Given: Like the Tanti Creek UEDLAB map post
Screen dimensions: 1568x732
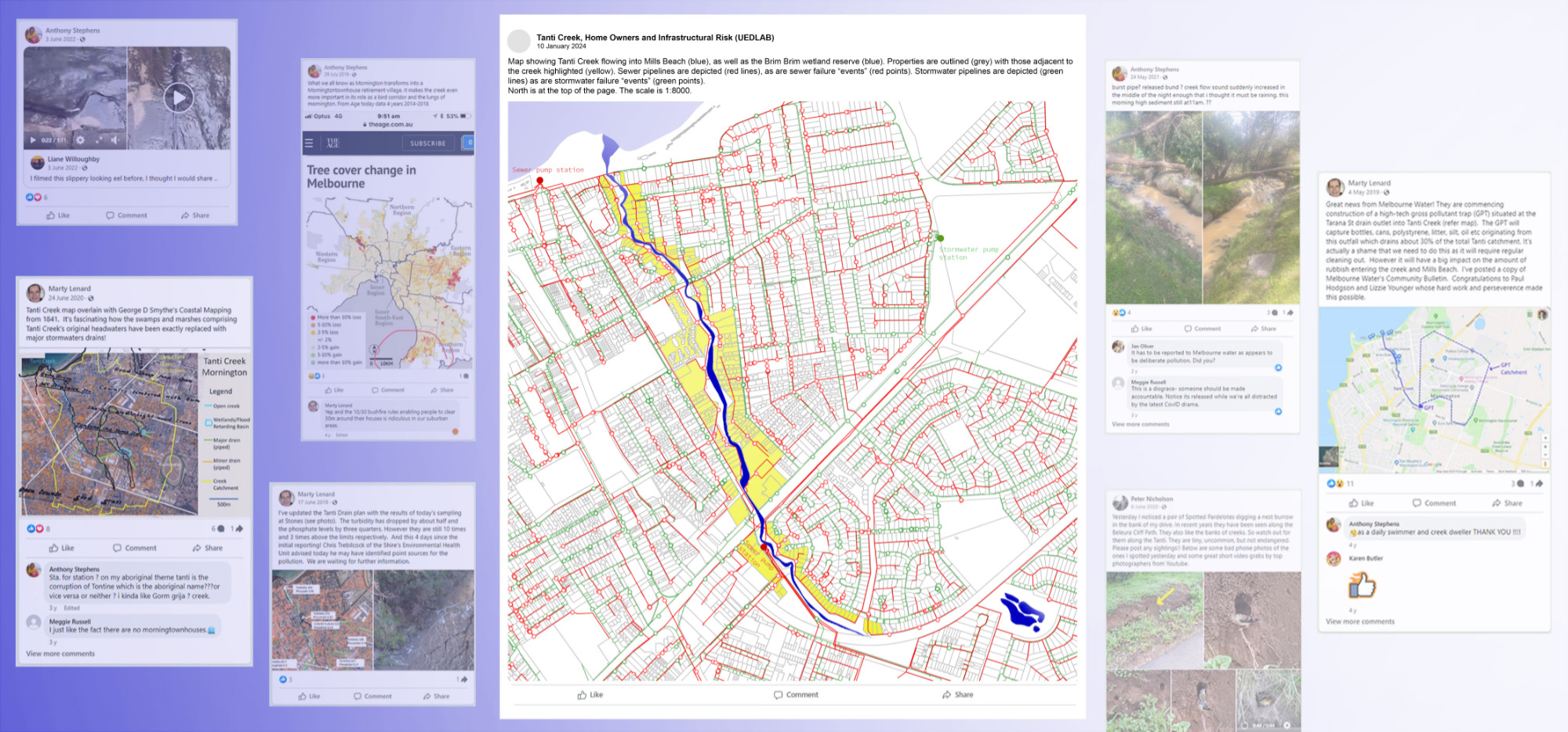Looking at the screenshot, I should click(x=590, y=694).
